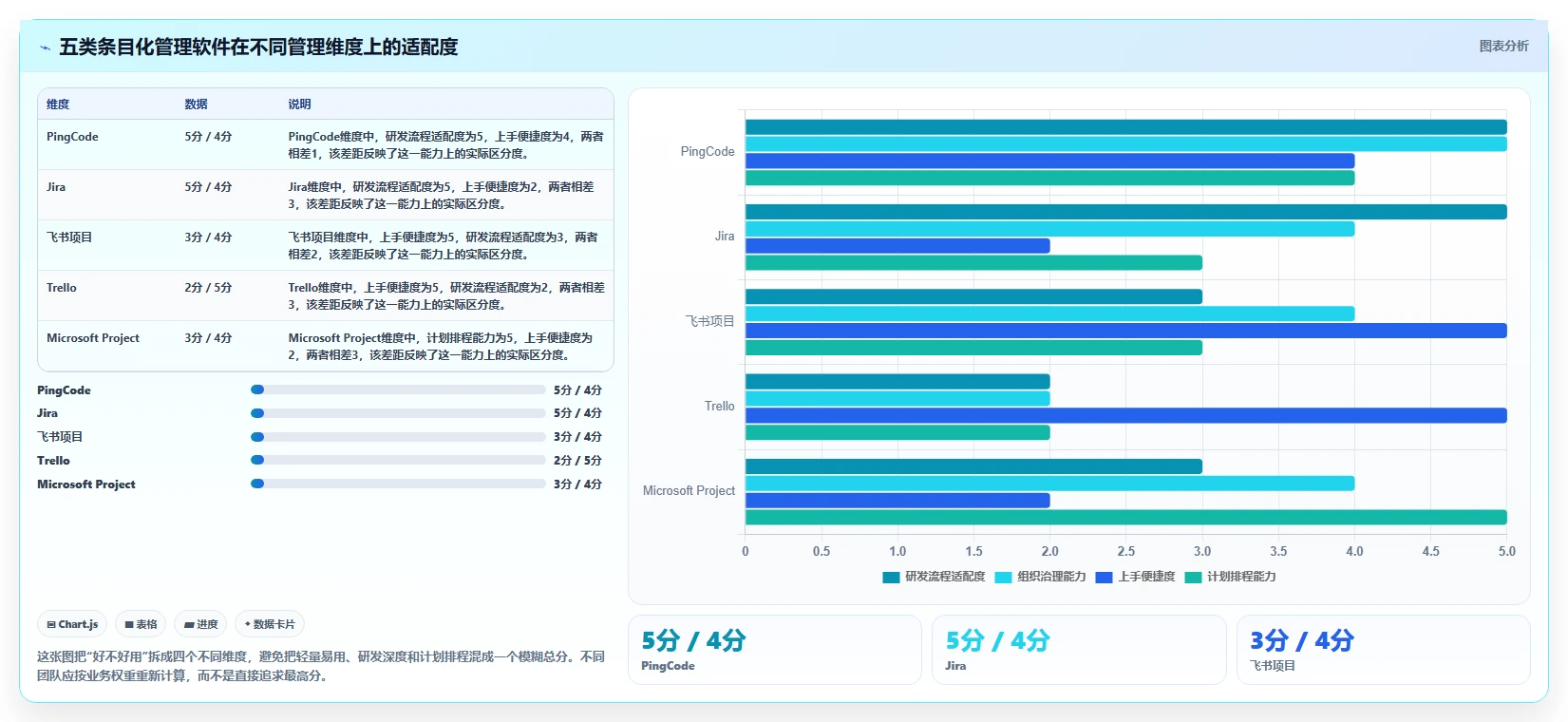Viewport: 1568px width, 722px height.
Task: Click PingCode 计划排程能力 green bar
Action: [x=1049, y=179]
